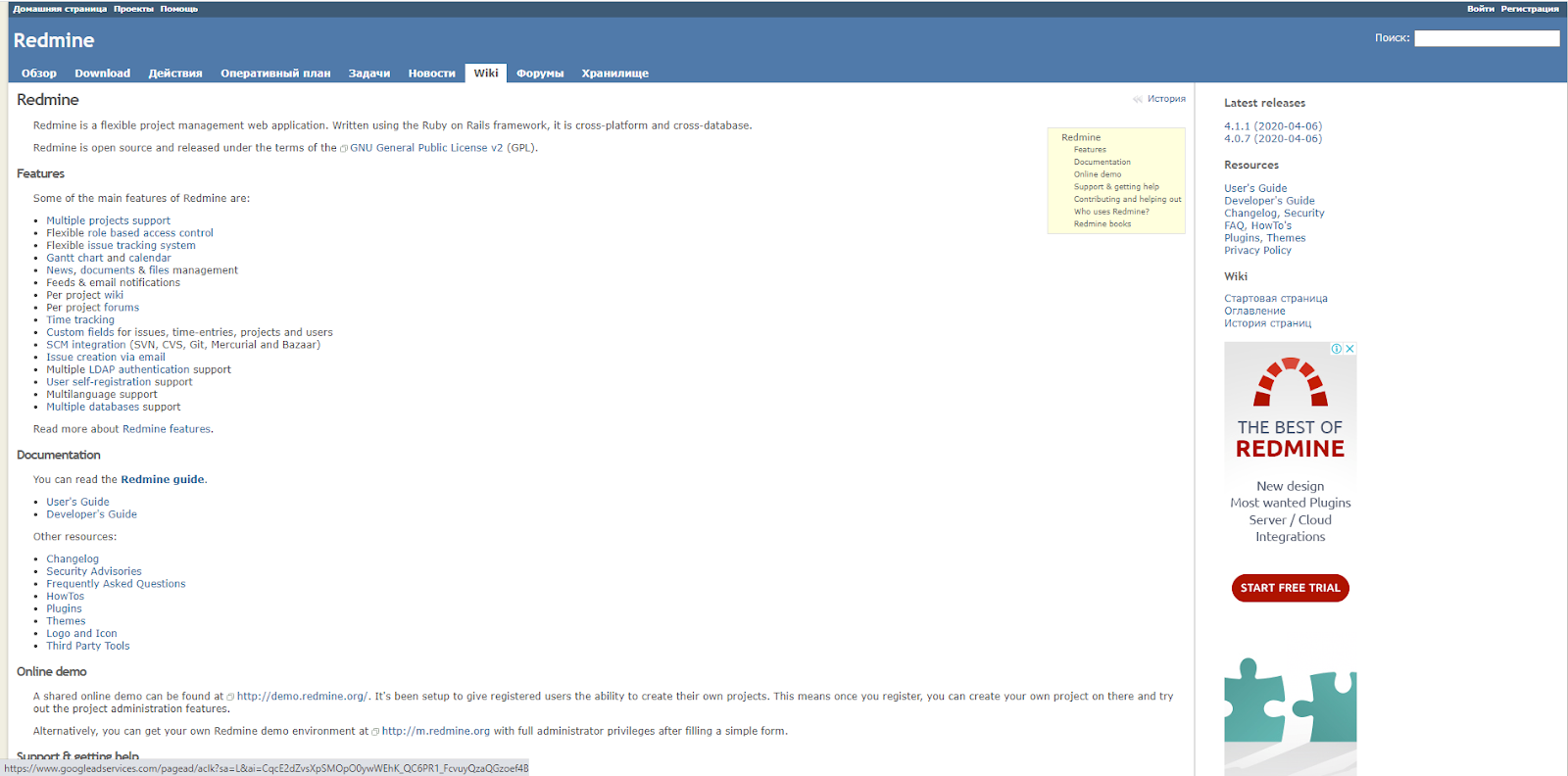Image resolution: width=1568 pixels, height=776 pixels.
Task: Open Redmine features link
Action: [167, 429]
